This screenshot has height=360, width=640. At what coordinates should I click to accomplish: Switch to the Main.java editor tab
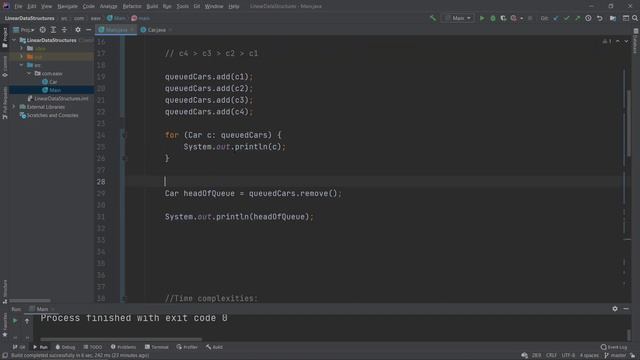[x=116, y=30]
